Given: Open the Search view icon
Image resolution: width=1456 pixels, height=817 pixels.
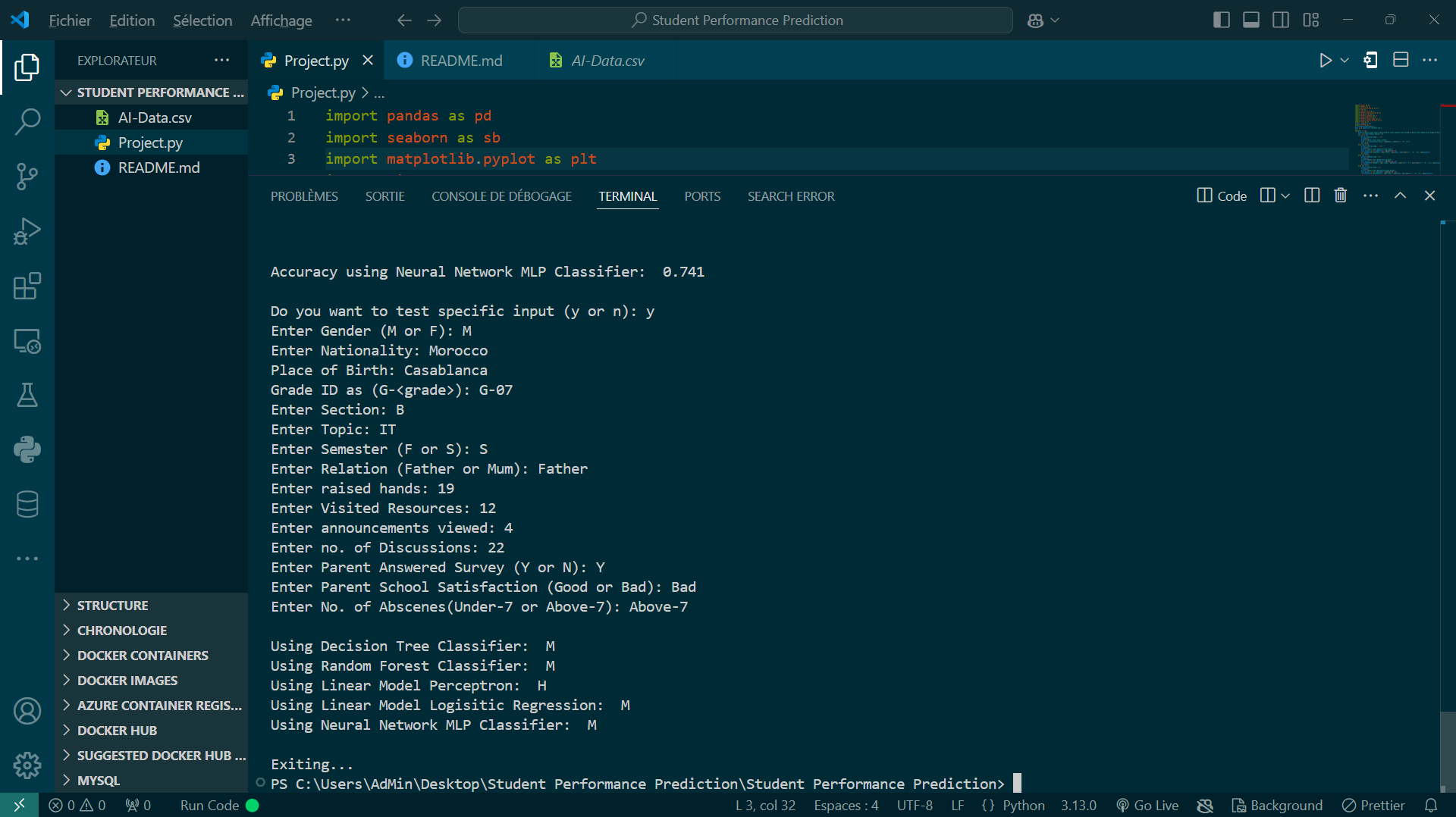Looking at the screenshot, I should 27,121.
